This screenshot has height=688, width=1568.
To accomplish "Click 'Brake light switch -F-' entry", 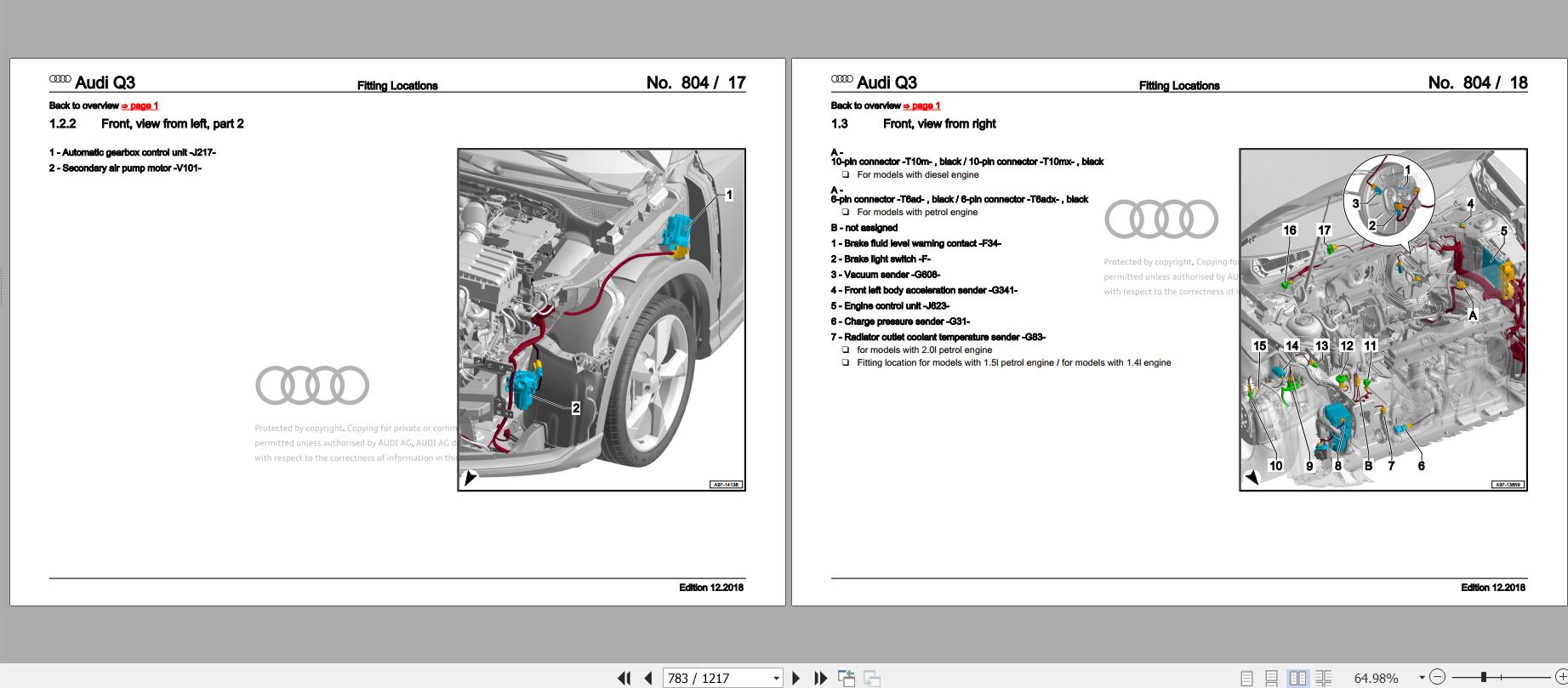I will [887, 259].
